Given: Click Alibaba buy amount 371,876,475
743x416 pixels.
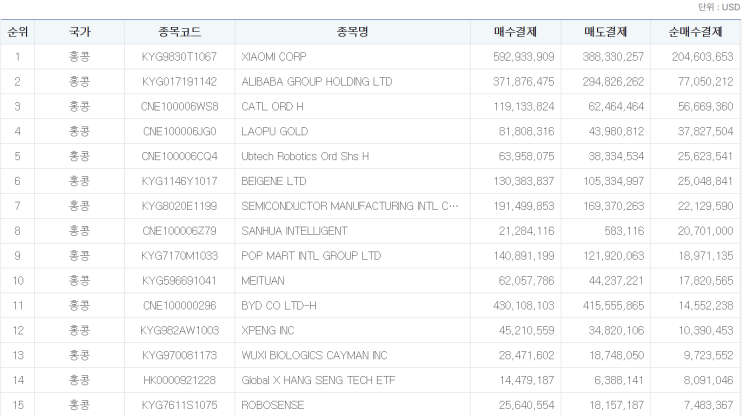Looking at the screenshot, I should click(524, 82).
